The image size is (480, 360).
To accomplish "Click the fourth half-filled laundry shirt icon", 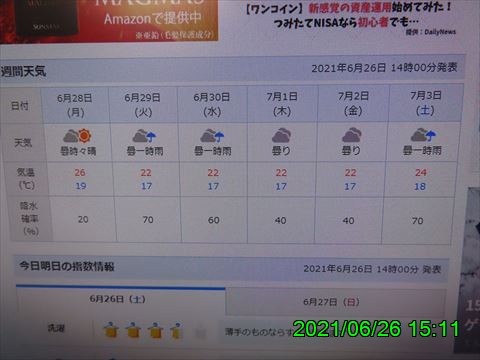I will point(176,331).
